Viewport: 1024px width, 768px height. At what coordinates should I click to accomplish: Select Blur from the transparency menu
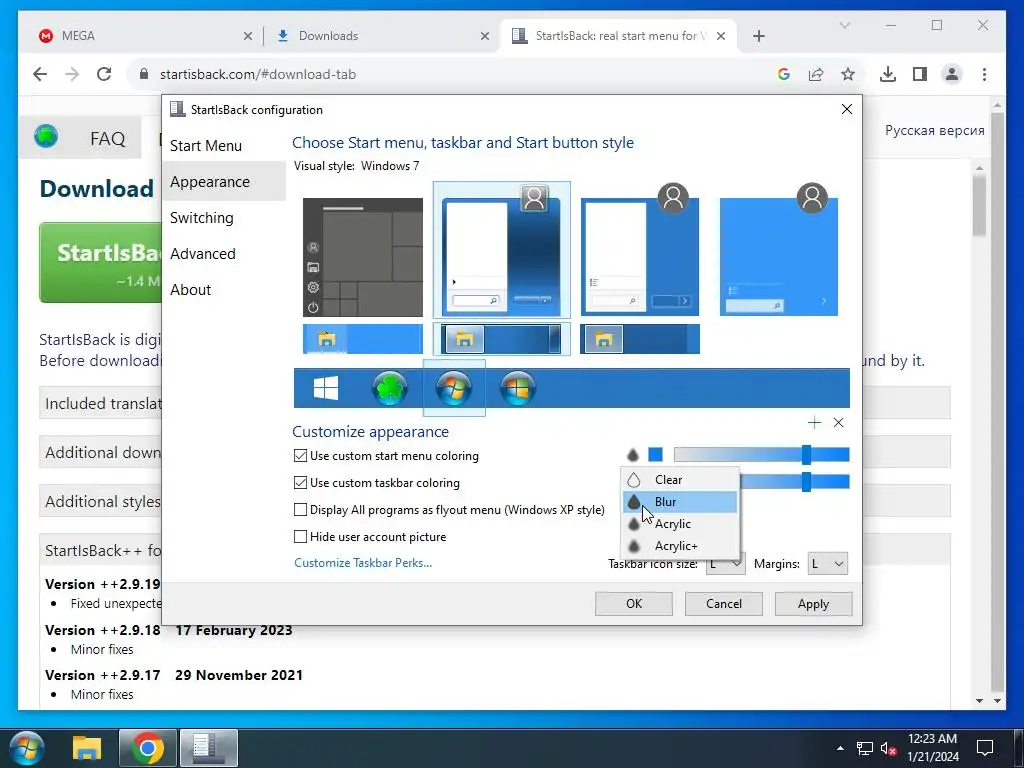pos(680,502)
